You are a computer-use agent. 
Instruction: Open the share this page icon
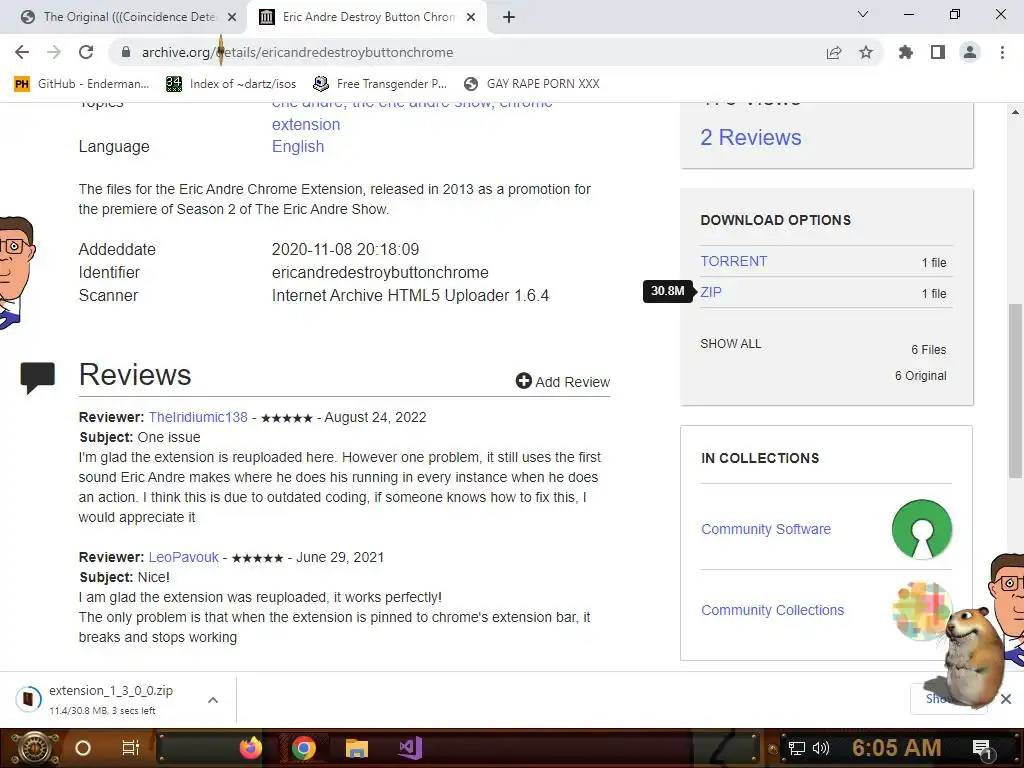[x=833, y=52]
